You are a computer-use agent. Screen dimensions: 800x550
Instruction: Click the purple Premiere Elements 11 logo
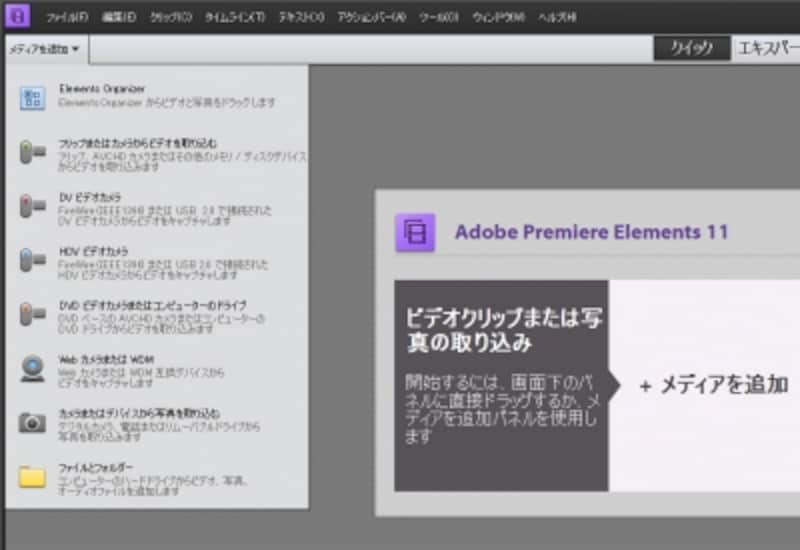[415, 232]
